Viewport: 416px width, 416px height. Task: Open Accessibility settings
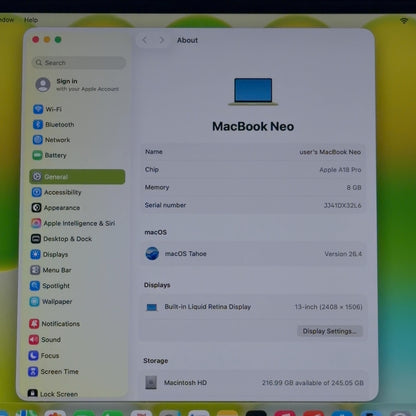point(56,192)
